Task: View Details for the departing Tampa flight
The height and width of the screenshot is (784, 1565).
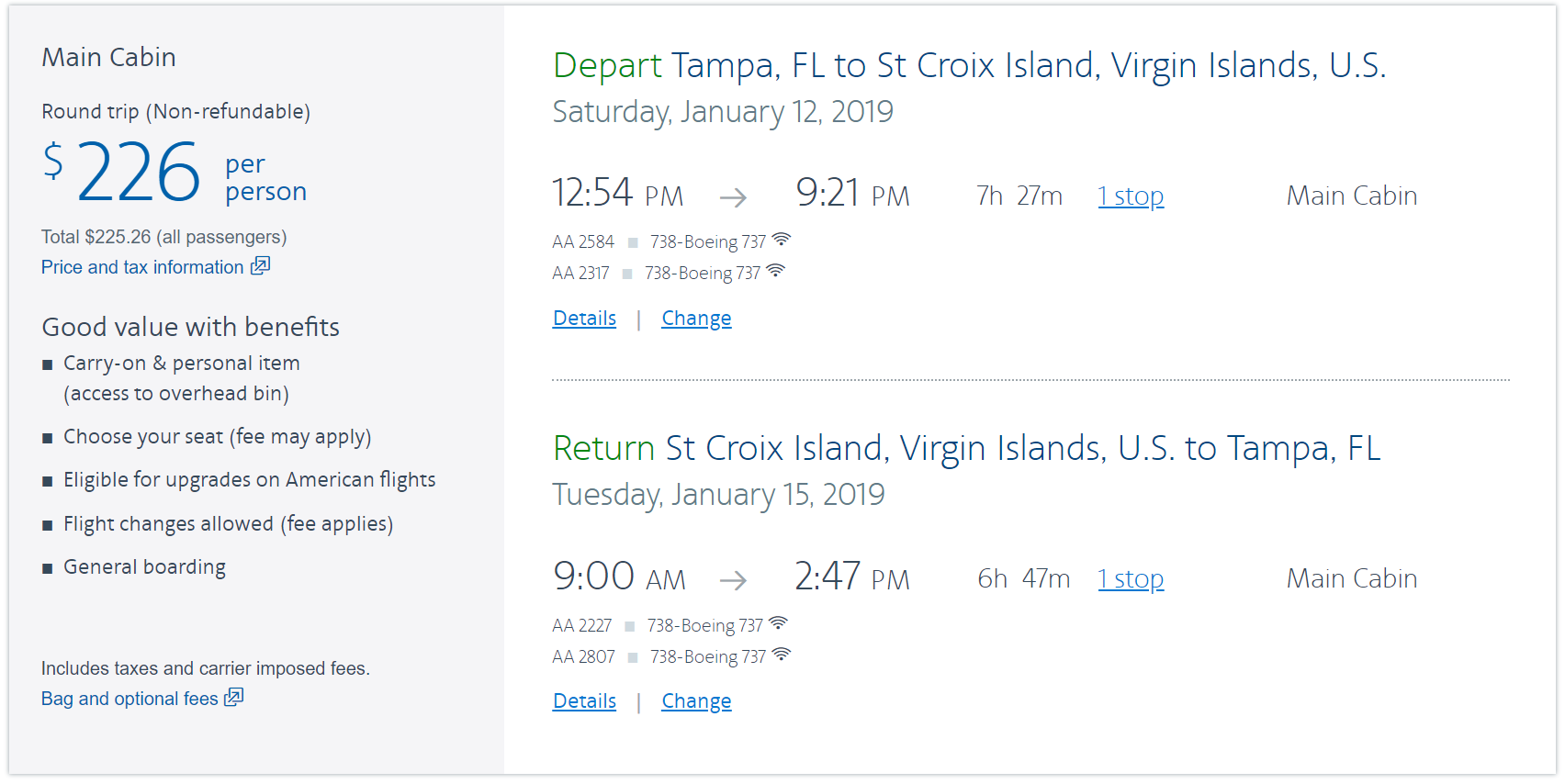Action: (x=584, y=319)
